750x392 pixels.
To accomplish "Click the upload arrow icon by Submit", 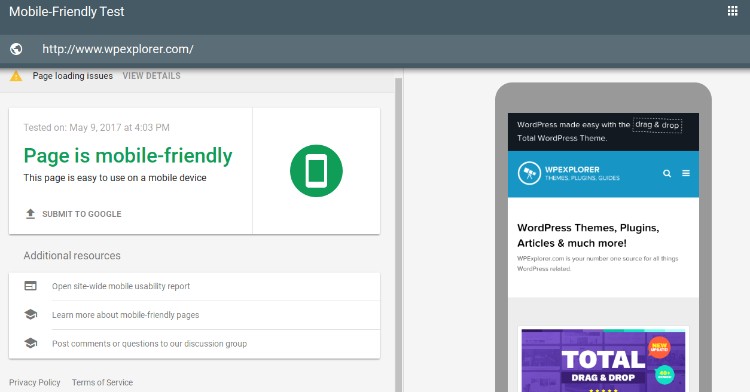I will 30,214.
